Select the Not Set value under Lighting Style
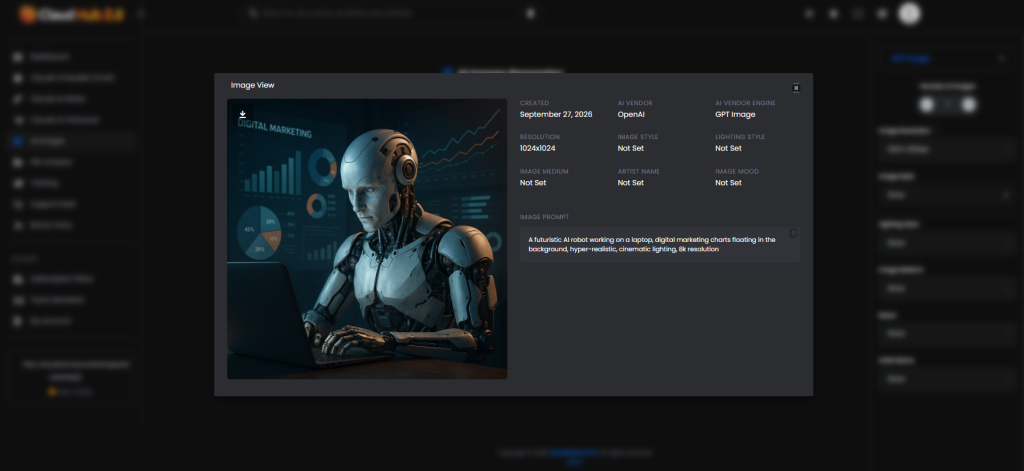The height and width of the screenshot is (471, 1024). click(728, 148)
